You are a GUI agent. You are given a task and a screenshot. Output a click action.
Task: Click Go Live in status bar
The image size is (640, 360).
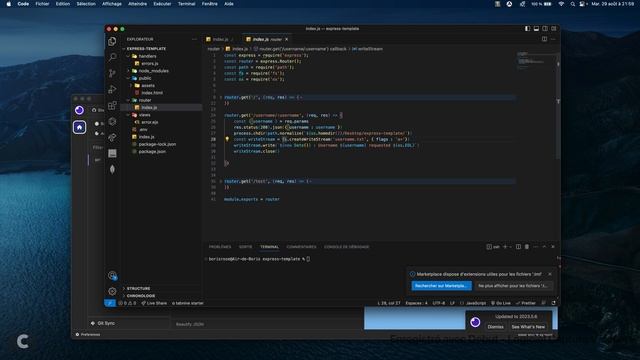501,303
